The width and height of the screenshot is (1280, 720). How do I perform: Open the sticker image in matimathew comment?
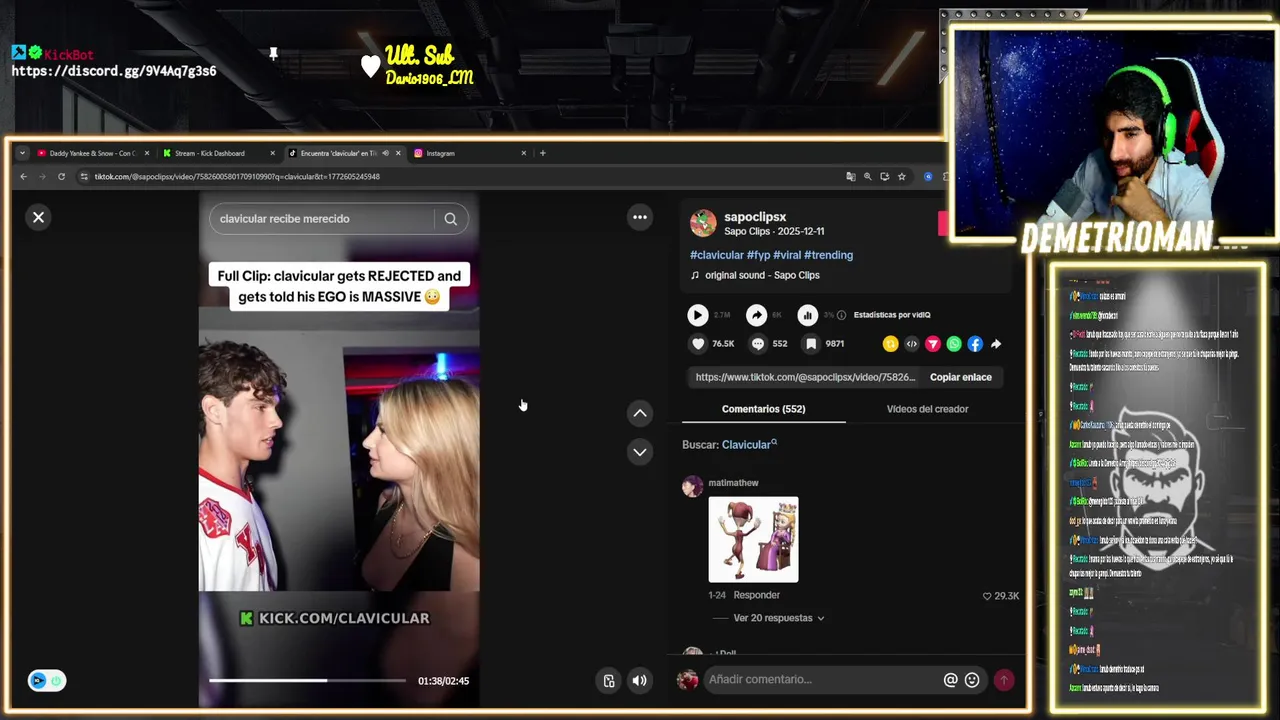[753, 540]
